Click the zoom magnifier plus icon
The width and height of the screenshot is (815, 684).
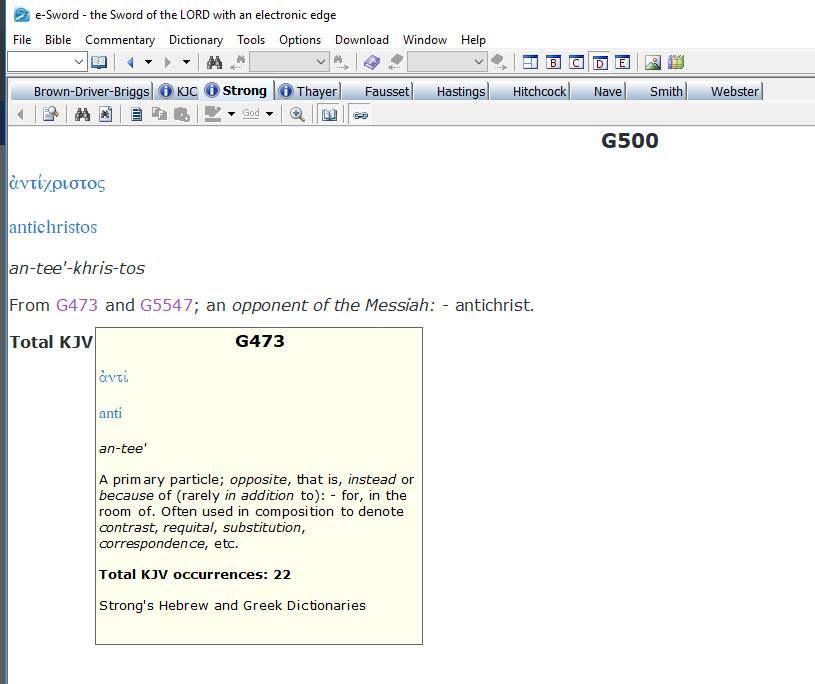297,114
